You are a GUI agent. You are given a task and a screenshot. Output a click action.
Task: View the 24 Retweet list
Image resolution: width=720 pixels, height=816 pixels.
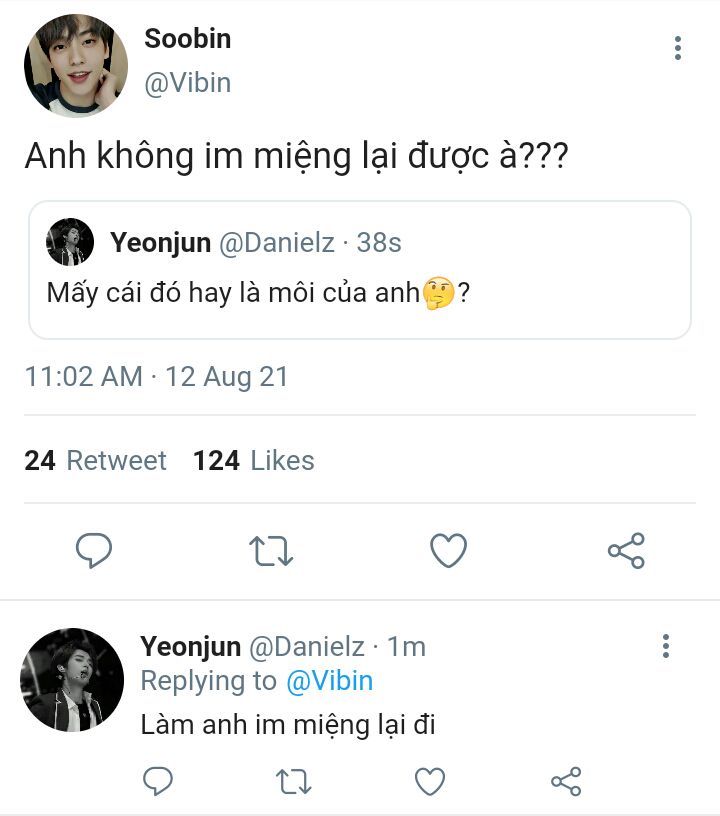pyautogui.click(x=96, y=460)
